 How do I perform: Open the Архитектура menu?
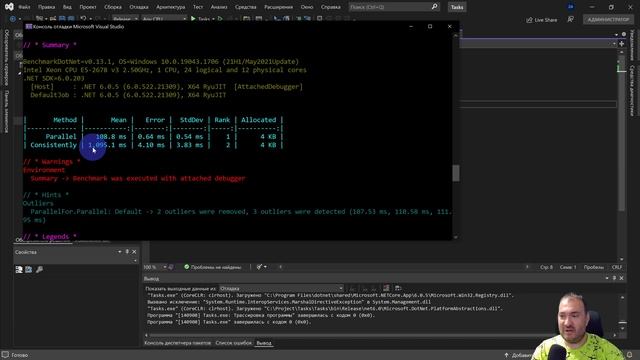pos(171,7)
